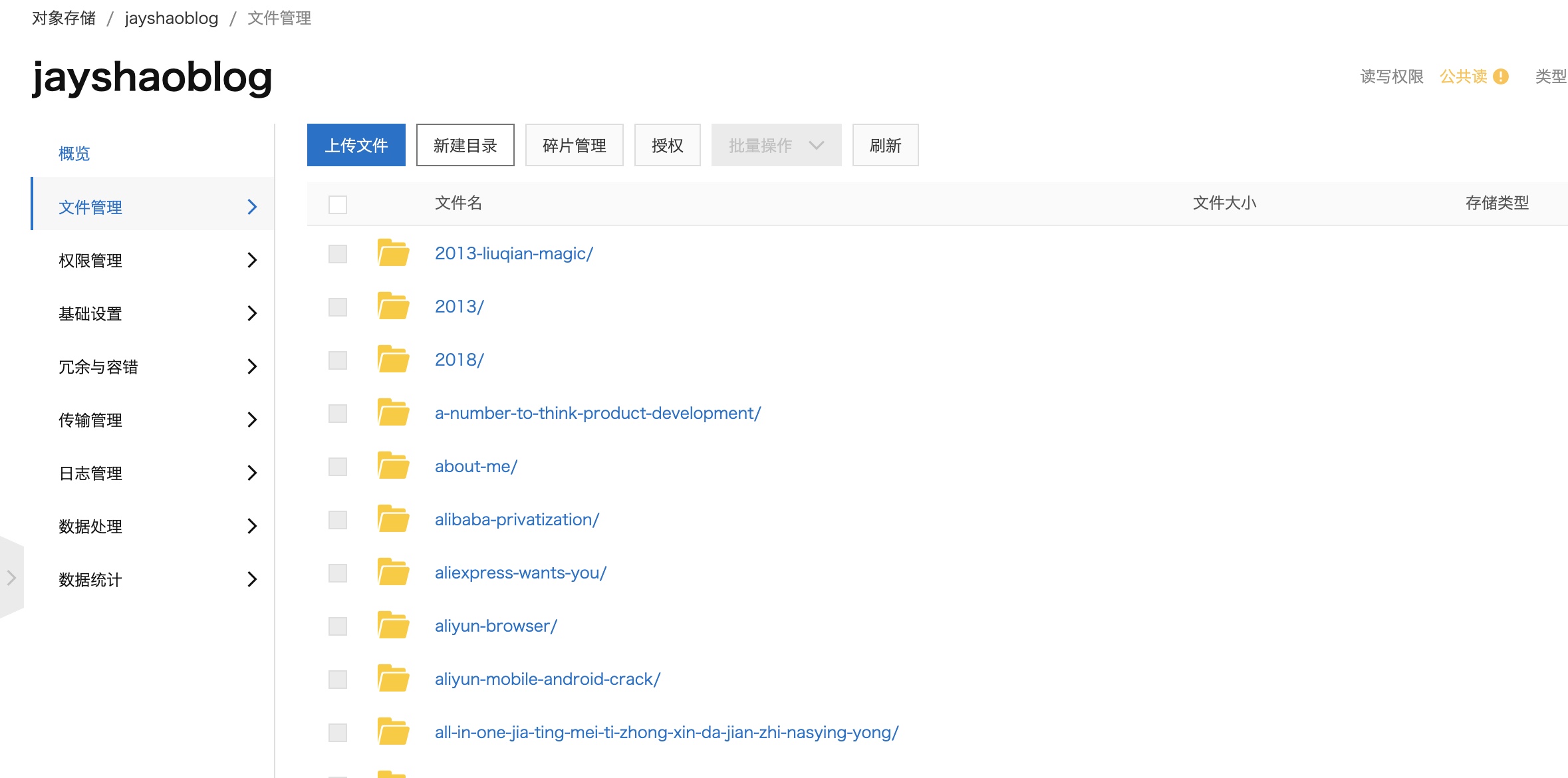Click the blue 上传文件 button
Image resolution: width=1568 pixels, height=778 pixels.
tap(356, 146)
